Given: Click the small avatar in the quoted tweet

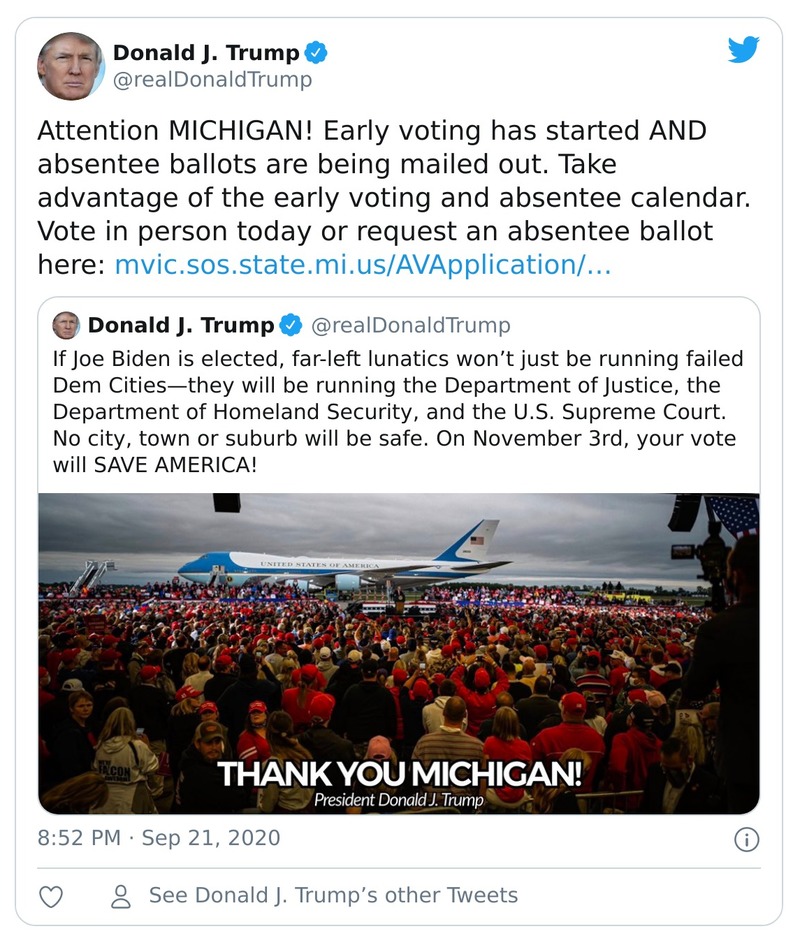Looking at the screenshot, I should [66, 323].
